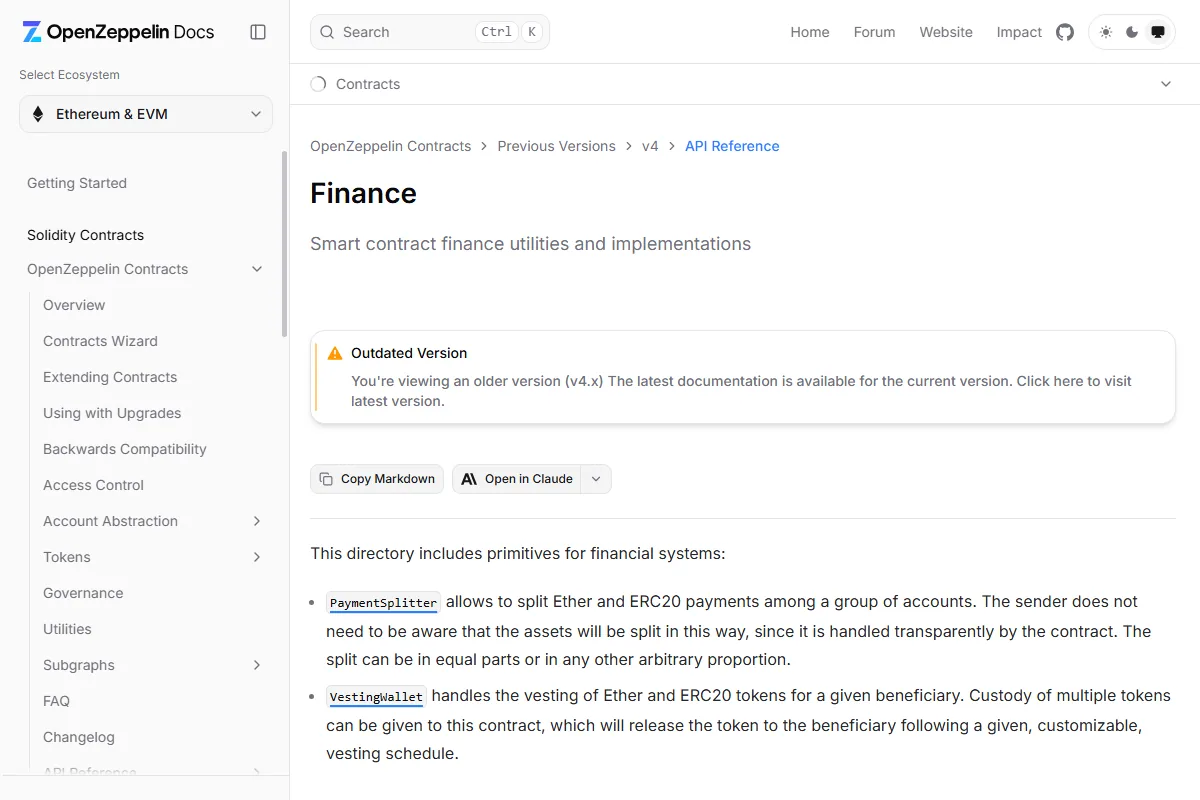Switch to dark theme moon icon

tap(1132, 32)
